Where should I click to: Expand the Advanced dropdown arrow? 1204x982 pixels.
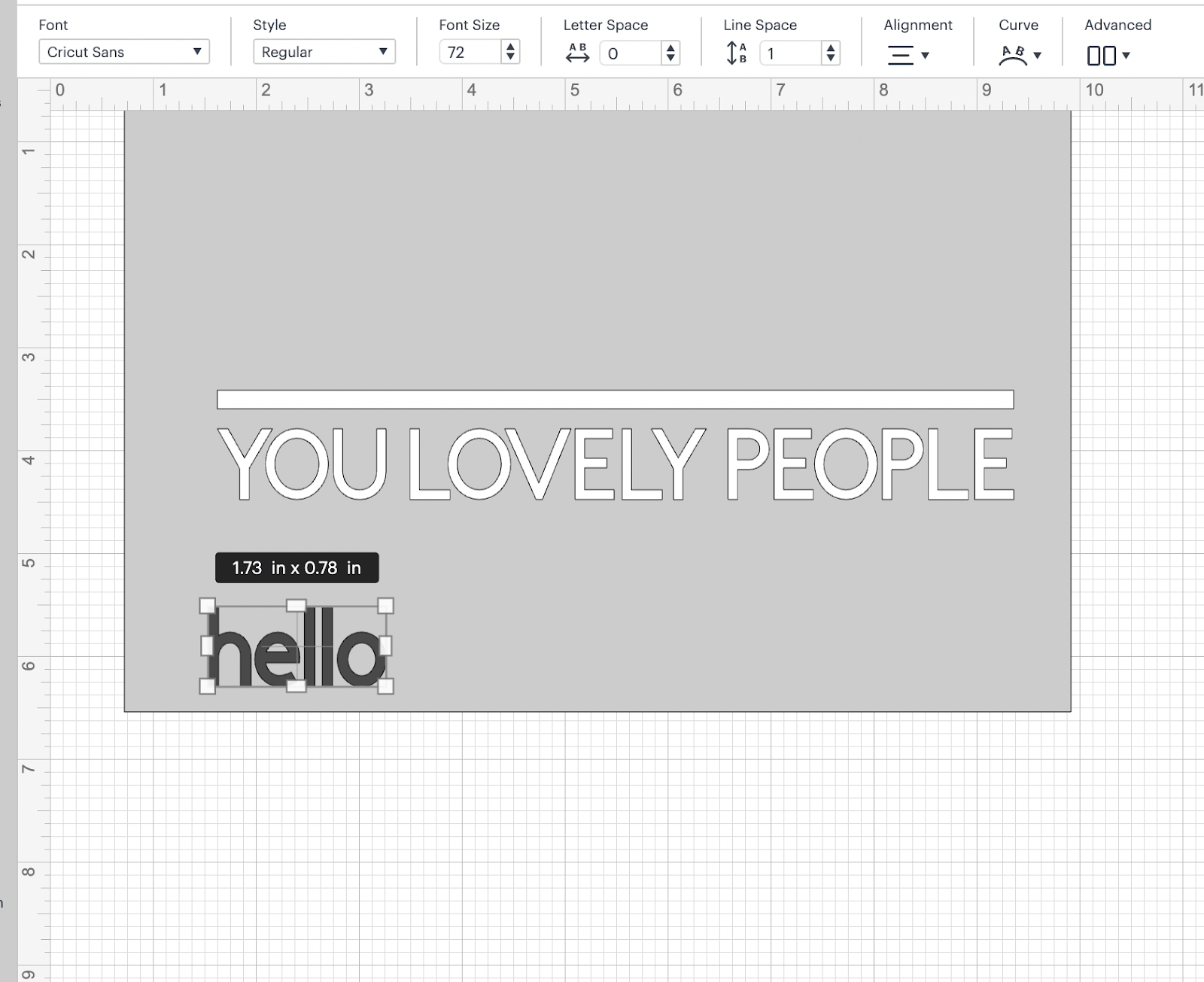(x=1126, y=55)
